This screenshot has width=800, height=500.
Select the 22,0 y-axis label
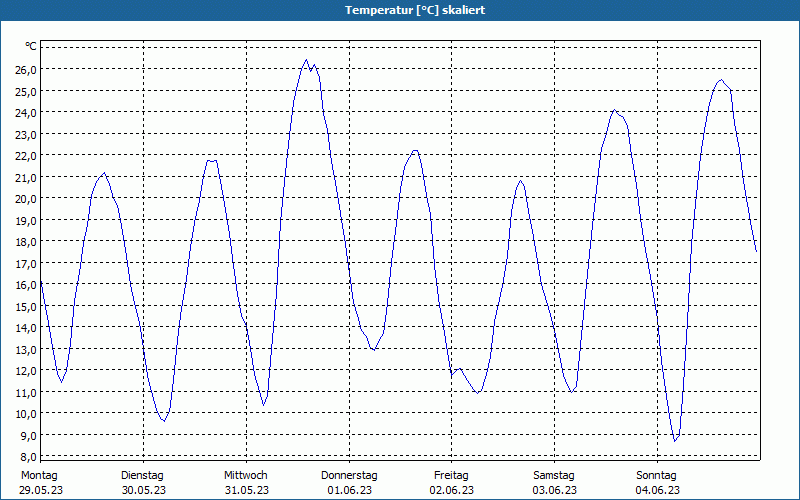25,155
